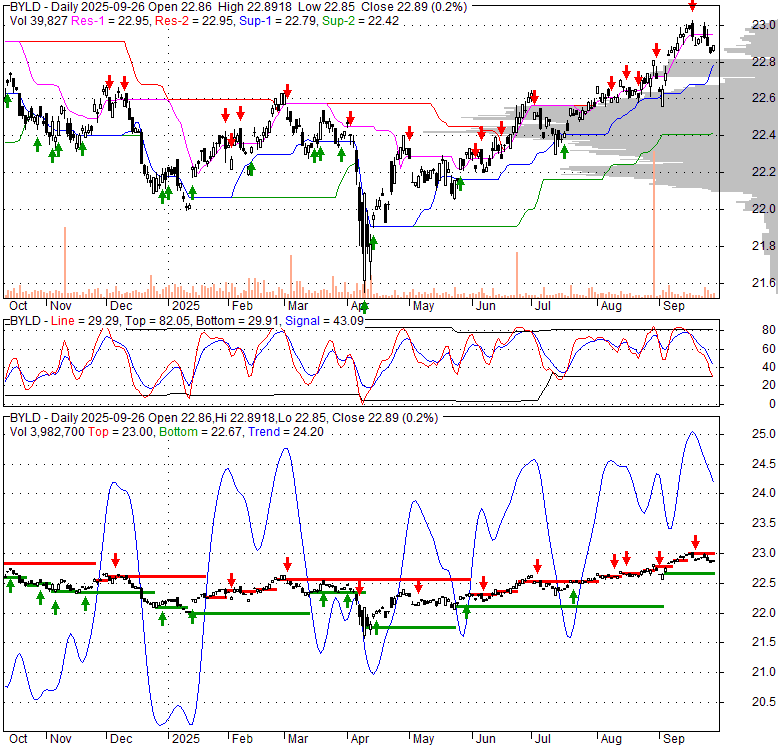Click the blue Trend = 24.20 label
The height and width of the screenshot is (745, 780).
[286, 432]
